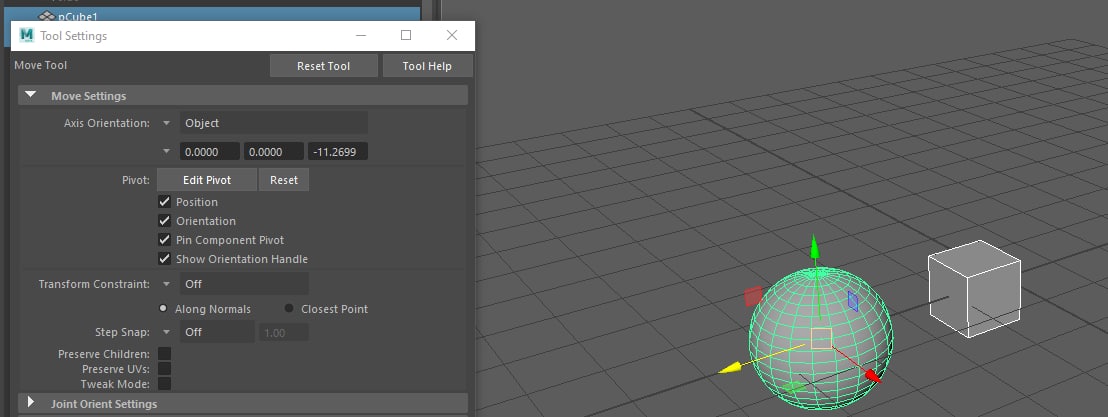Screen dimensions: 1108x417
Task: Select the pCube1 node icon in the outliner
Action: (x=46, y=16)
